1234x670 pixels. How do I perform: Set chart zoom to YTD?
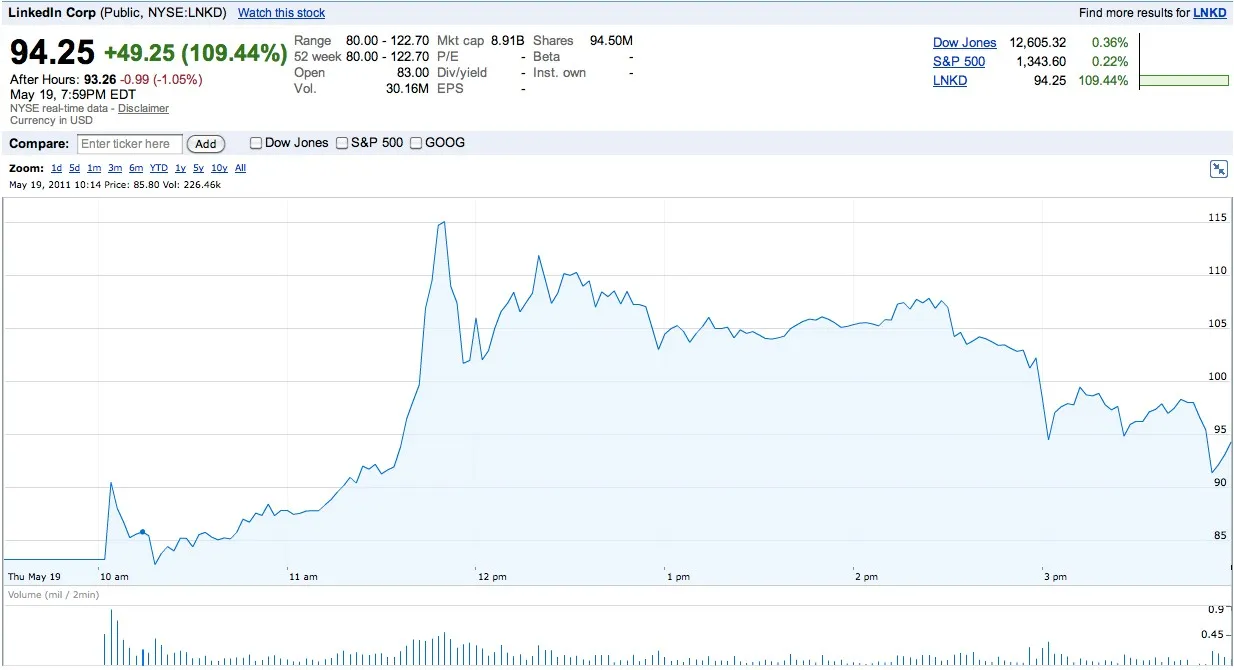159,168
